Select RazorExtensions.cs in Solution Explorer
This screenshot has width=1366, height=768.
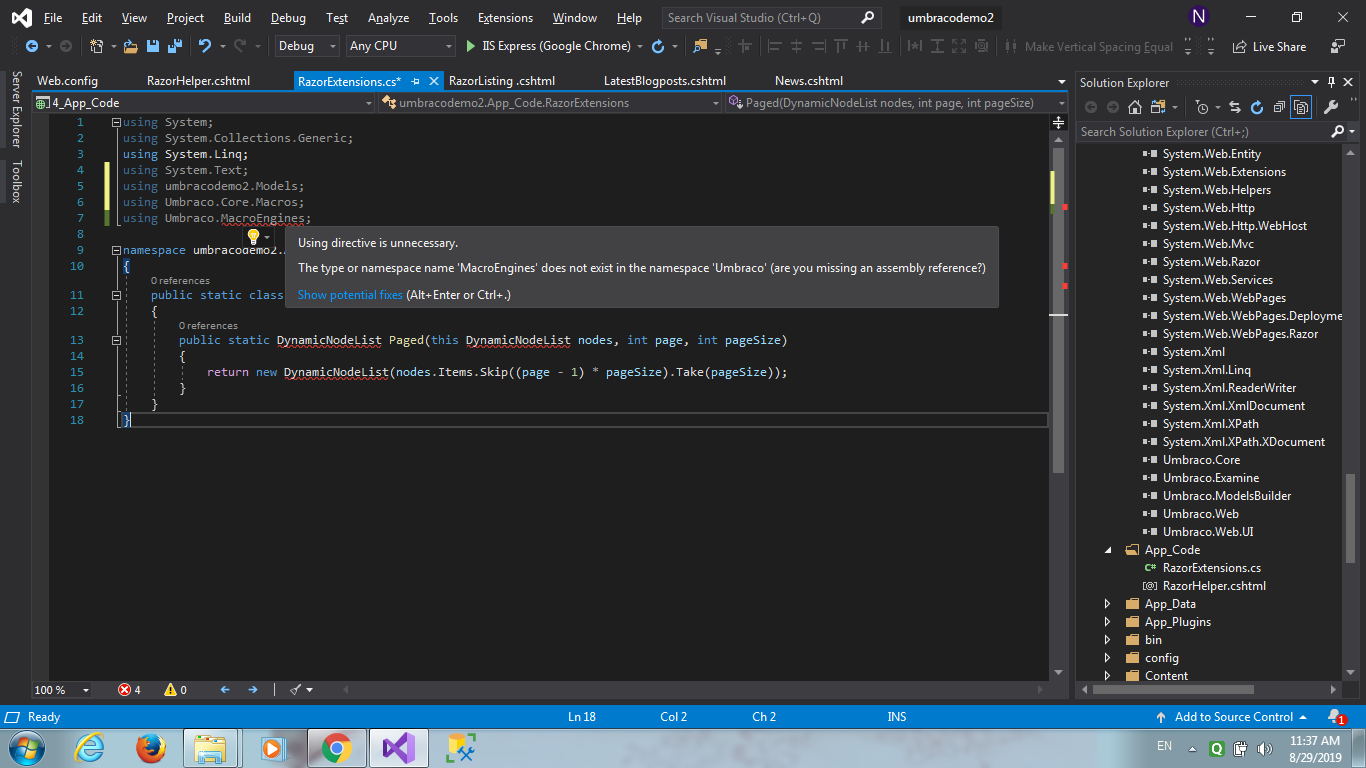point(1211,568)
